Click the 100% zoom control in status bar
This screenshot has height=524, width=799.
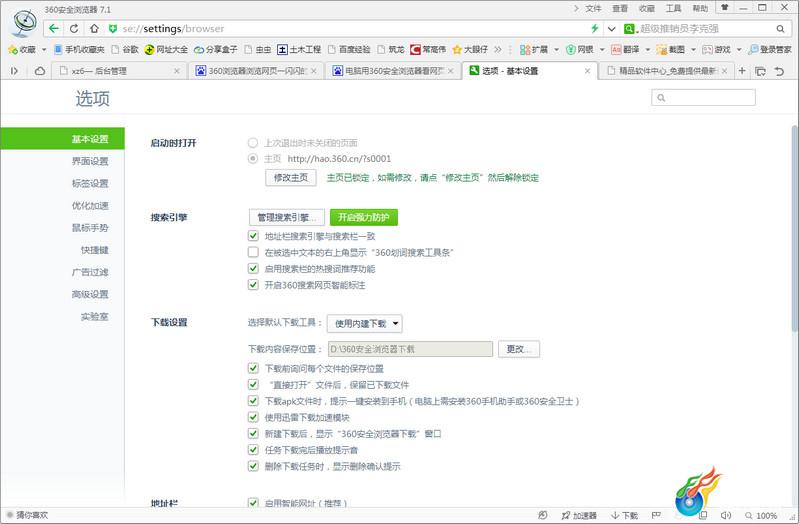tap(761, 515)
